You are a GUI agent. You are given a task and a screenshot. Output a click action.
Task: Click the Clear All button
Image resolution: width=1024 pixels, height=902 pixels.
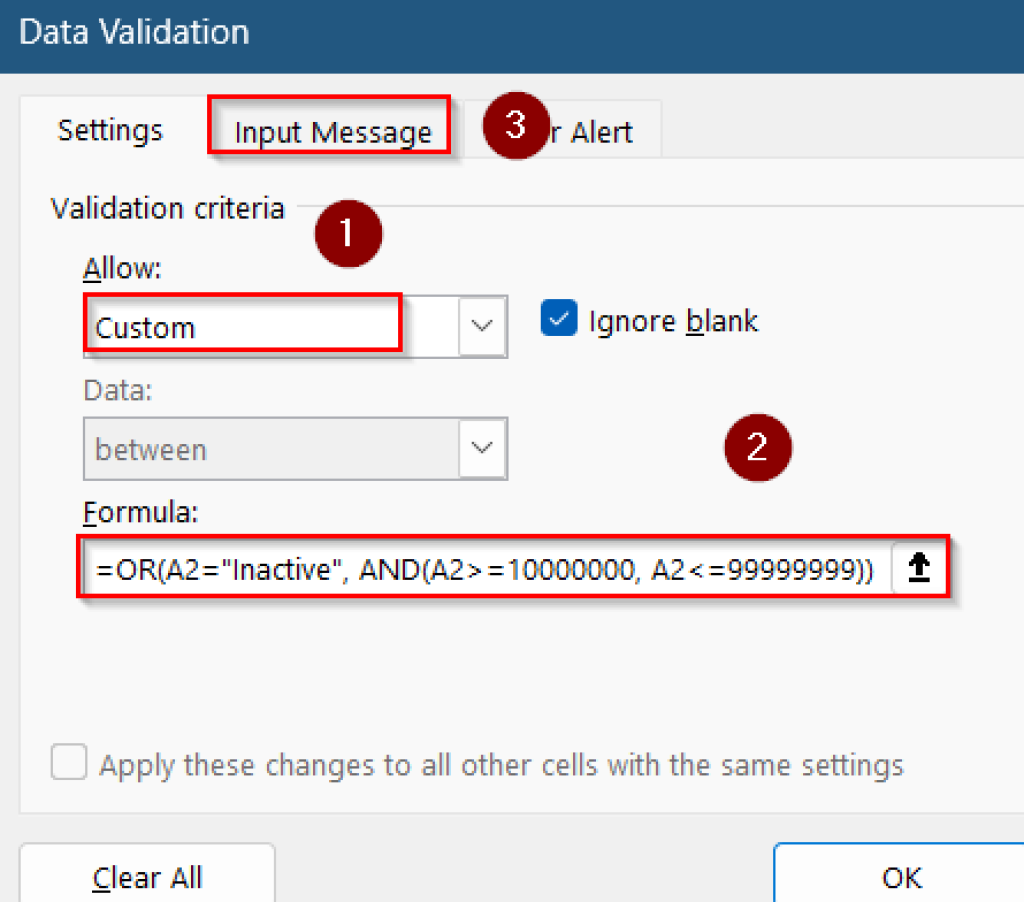pyautogui.click(x=147, y=876)
